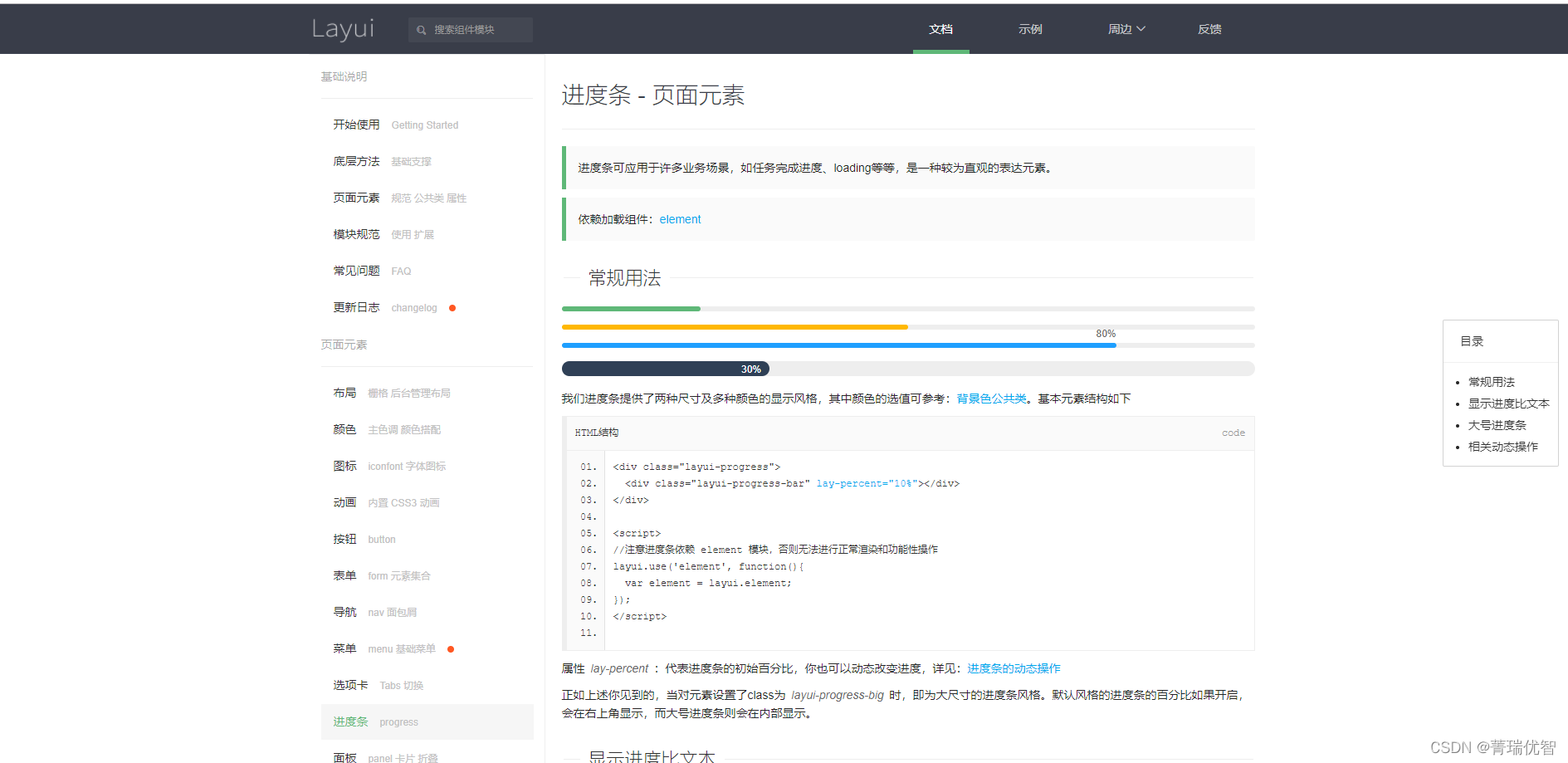The width and height of the screenshot is (1568, 763).
Task: Click the green progress bar
Action: (631, 309)
